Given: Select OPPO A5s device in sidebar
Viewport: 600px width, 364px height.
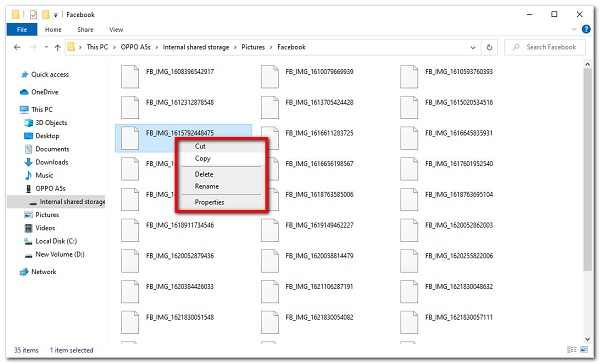Looking at the screenshot, I should point(45,188).
